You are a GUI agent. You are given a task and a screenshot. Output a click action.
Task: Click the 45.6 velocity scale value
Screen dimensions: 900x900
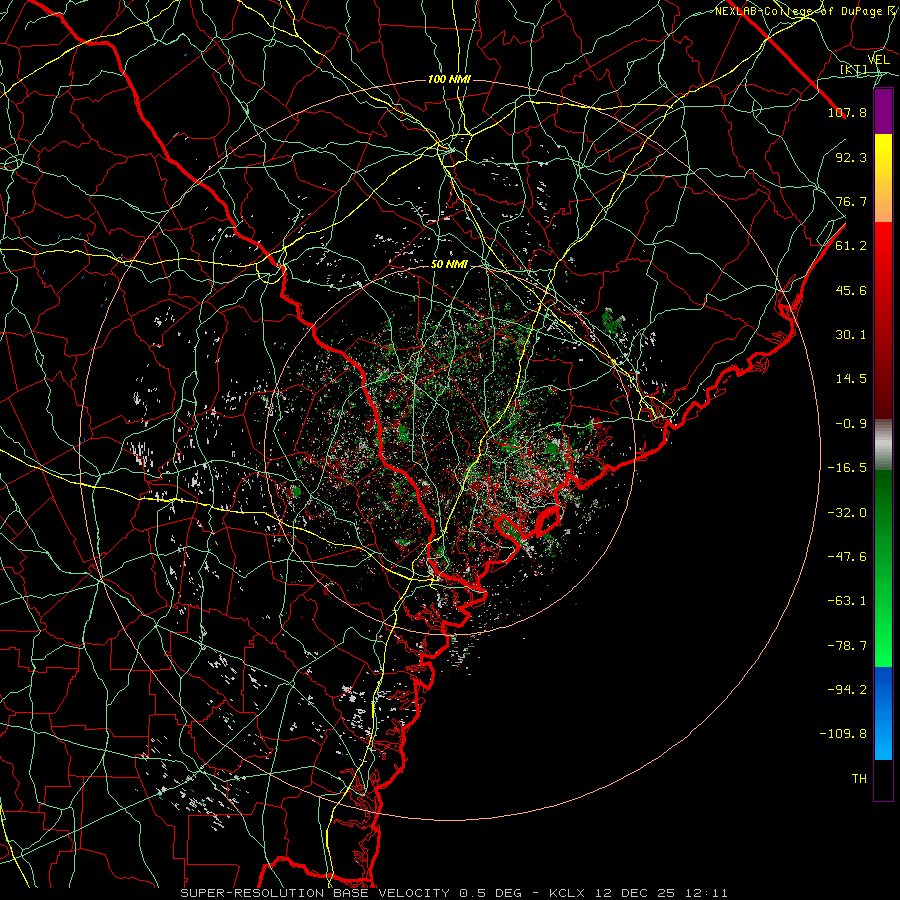[851, 290]
